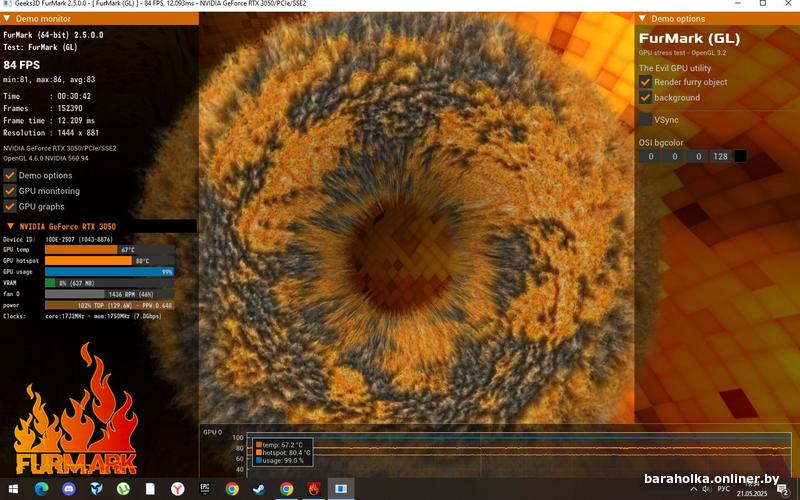Click the power bar showing 102% TDP

110,305
